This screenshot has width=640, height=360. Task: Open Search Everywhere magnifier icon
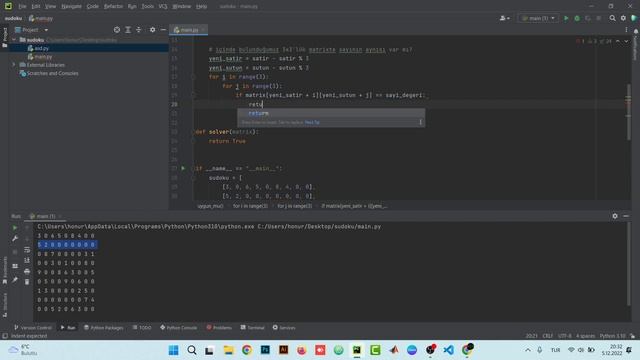(612, 18)
